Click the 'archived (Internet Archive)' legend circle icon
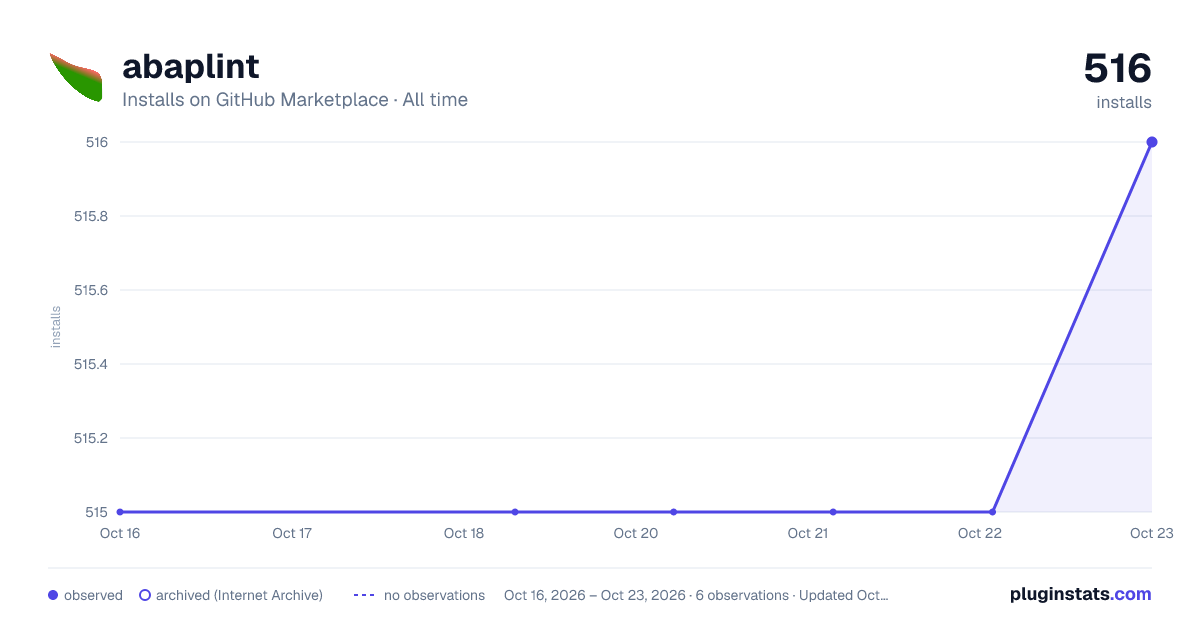This screenshot has width=1200, height=630. 145,595
